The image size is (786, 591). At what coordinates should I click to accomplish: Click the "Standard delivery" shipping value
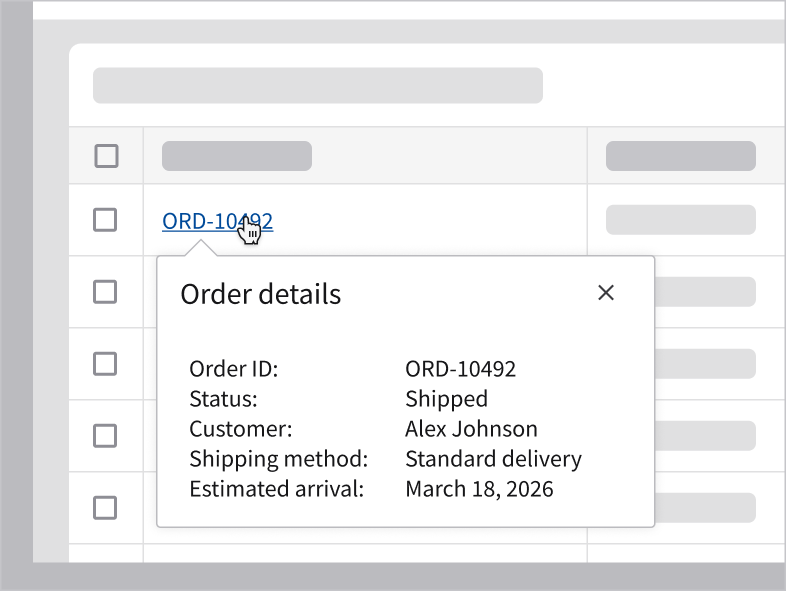493,459
